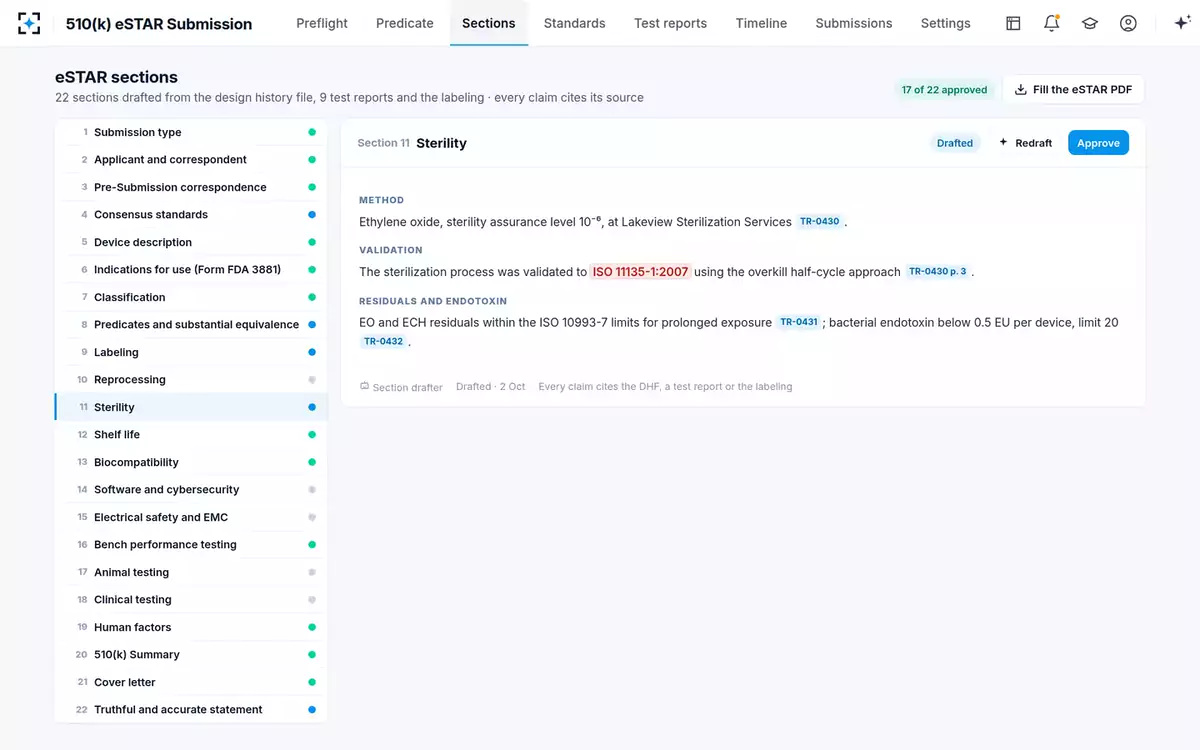This screenshot has height=750, width=1200.
Task: Go to the Submissions tab
Action: pos(854,23)
